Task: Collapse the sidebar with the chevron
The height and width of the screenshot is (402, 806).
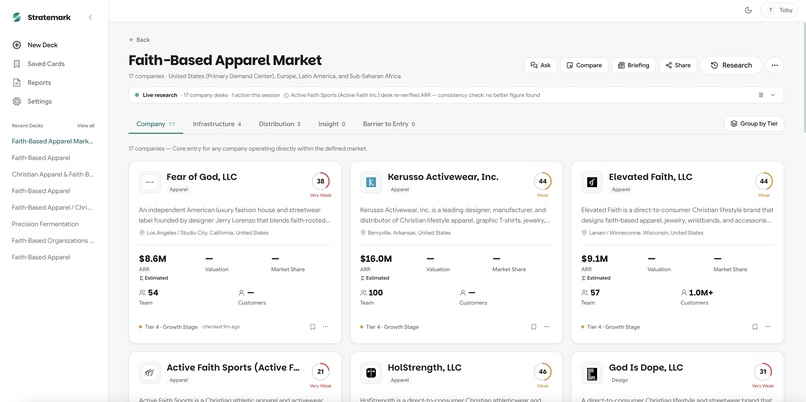Action: [90, 17]
